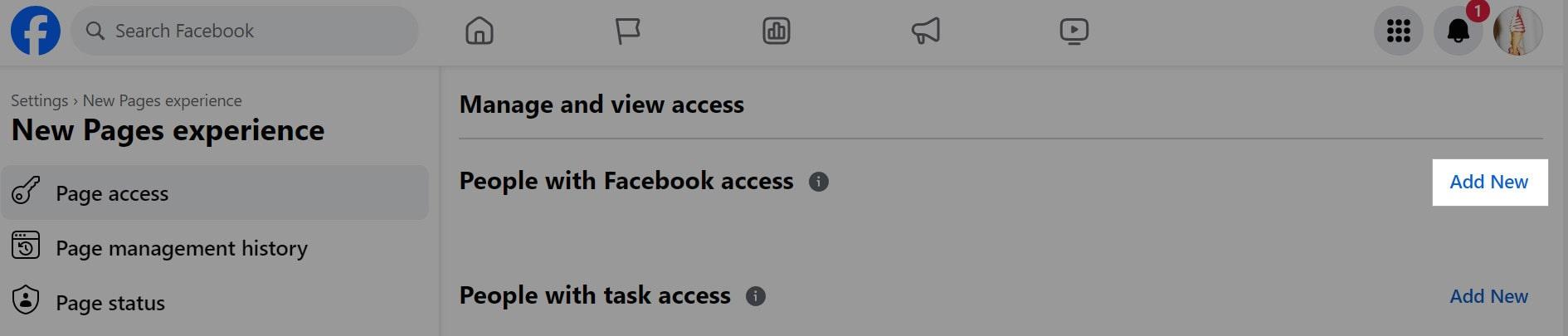Open the profile avatar menu
This screenshot has width=1568, height=336.
click(x=1517, y=32)
